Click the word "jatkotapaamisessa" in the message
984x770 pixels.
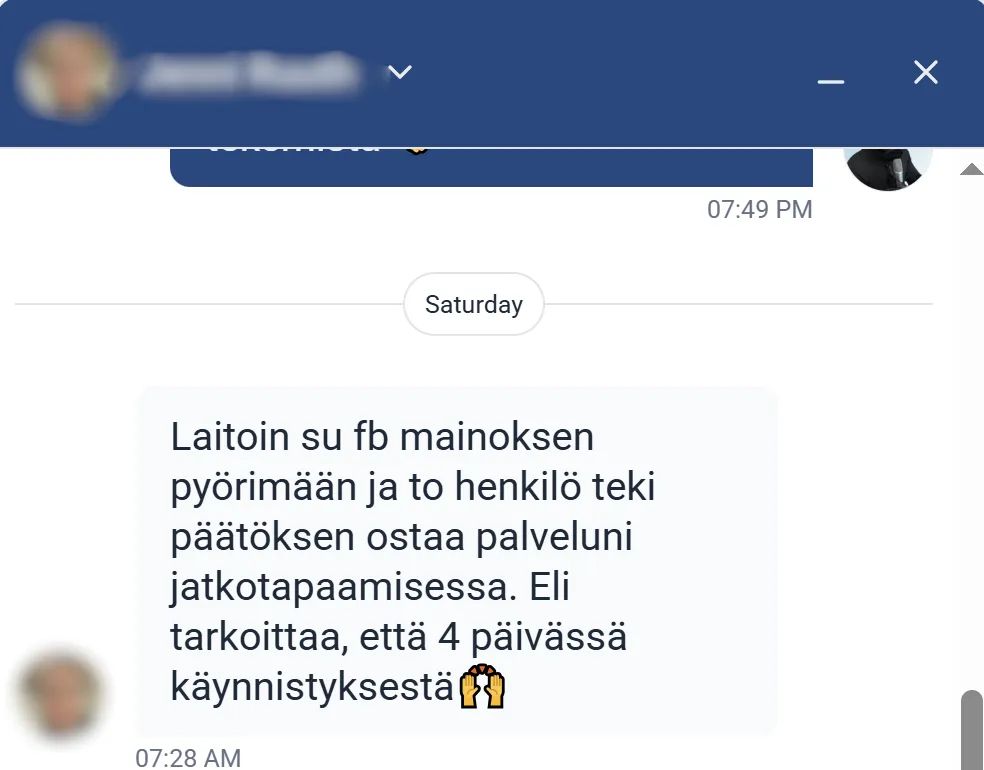343,587
